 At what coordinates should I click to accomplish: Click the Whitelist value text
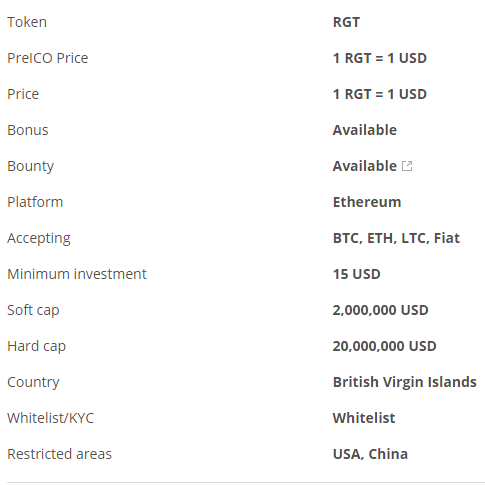click(364, 418)
